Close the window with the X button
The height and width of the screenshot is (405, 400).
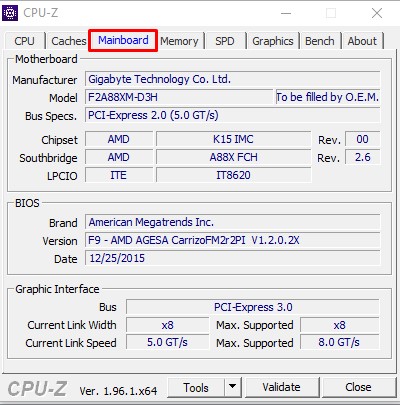377,13
